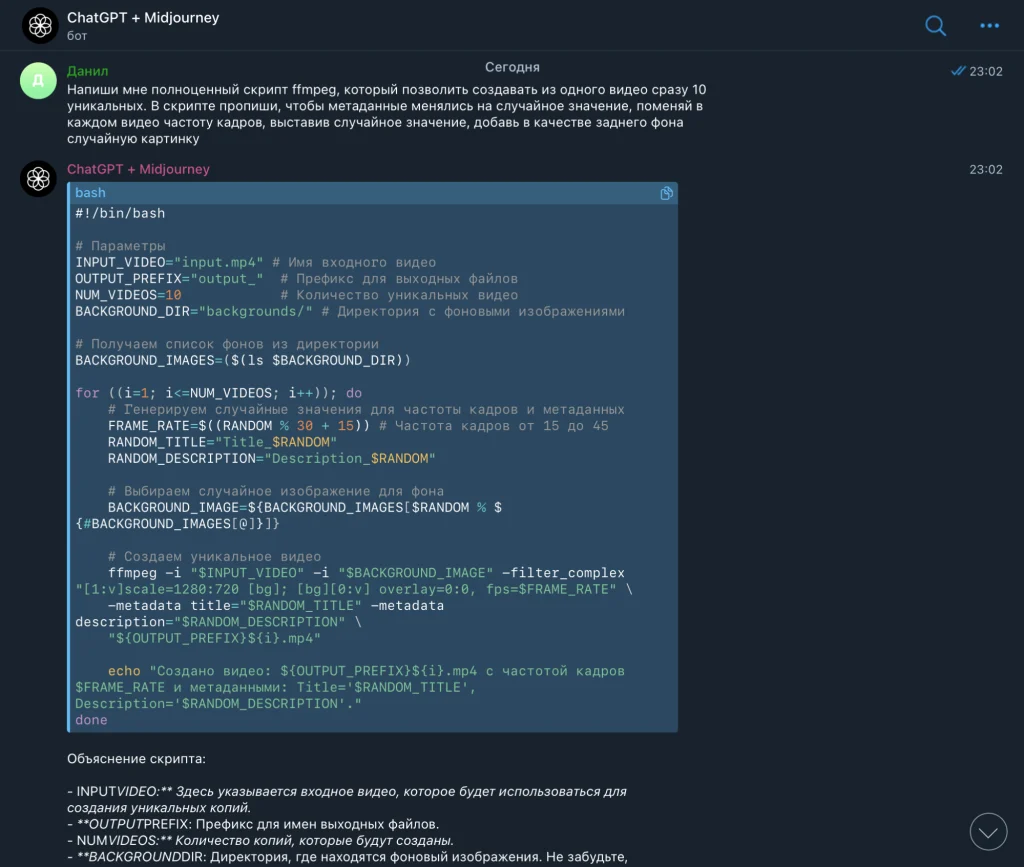
Task: Click the Сегодня date label
Action: [512, 67]
